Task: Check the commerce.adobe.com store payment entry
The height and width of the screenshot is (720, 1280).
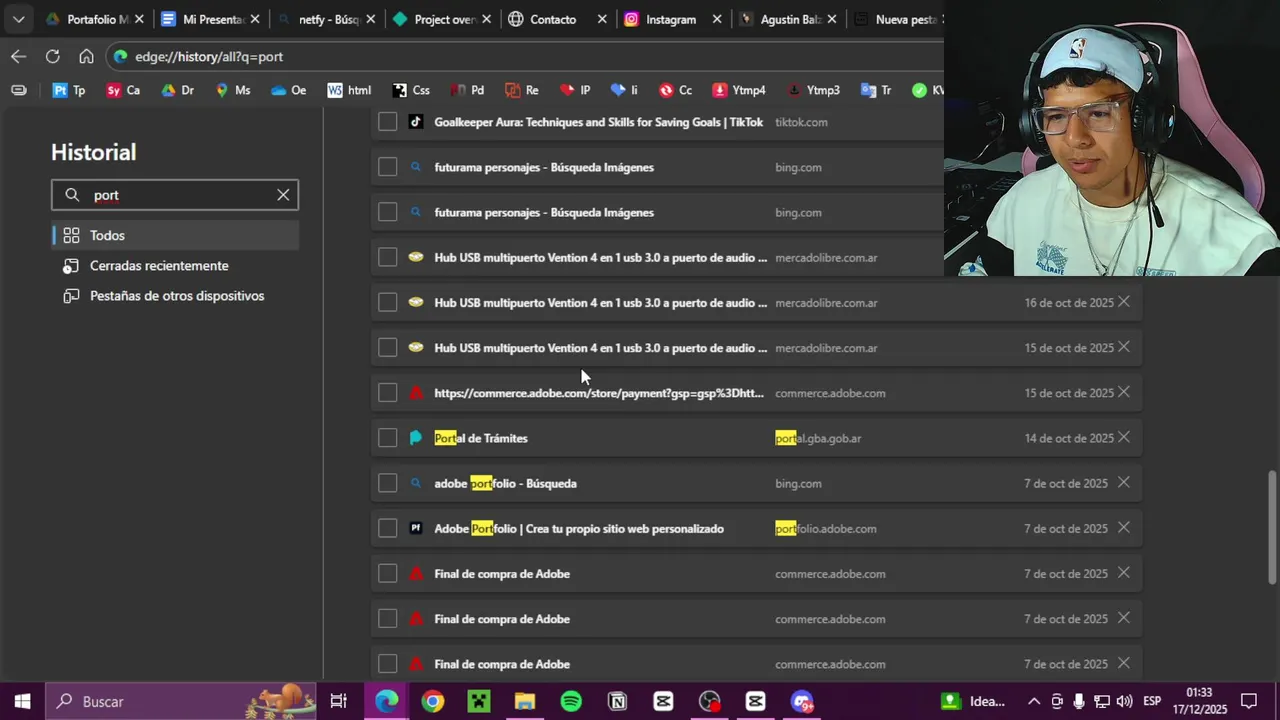Action: (388, 393)
